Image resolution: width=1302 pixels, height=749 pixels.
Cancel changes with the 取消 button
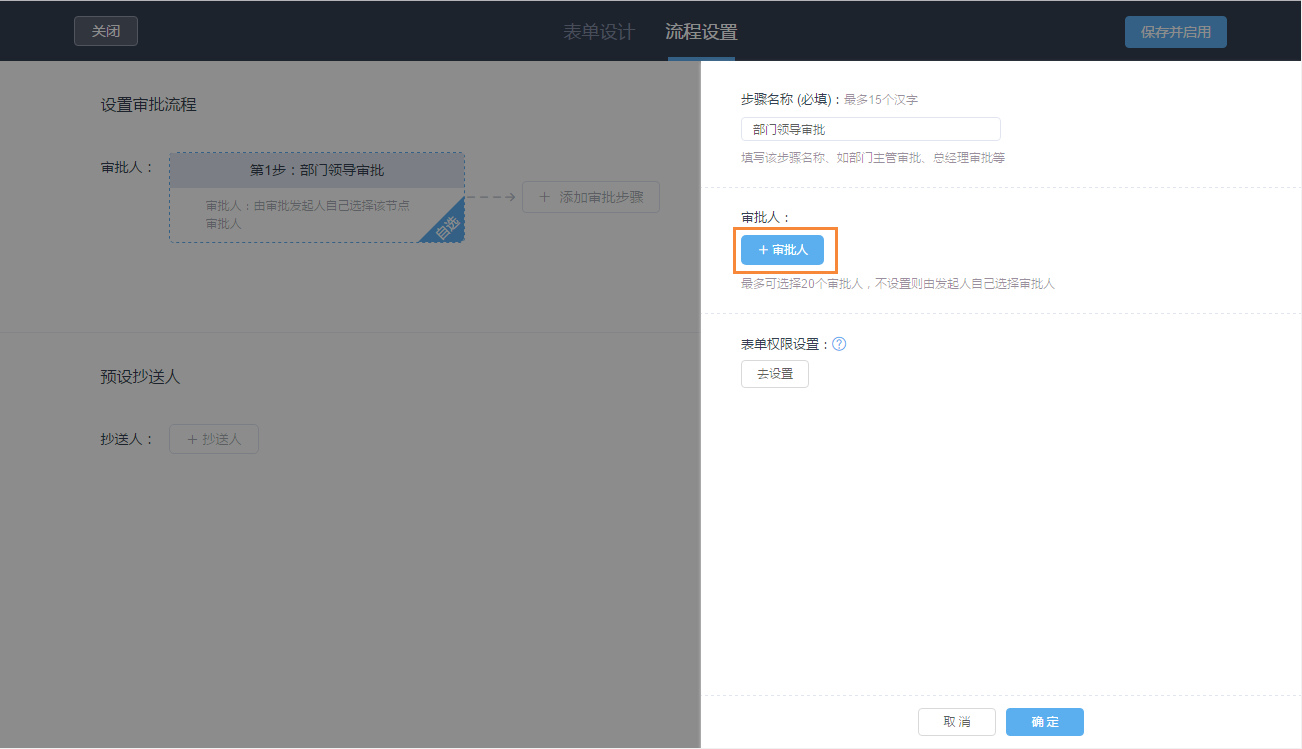[x=956, y=721]
